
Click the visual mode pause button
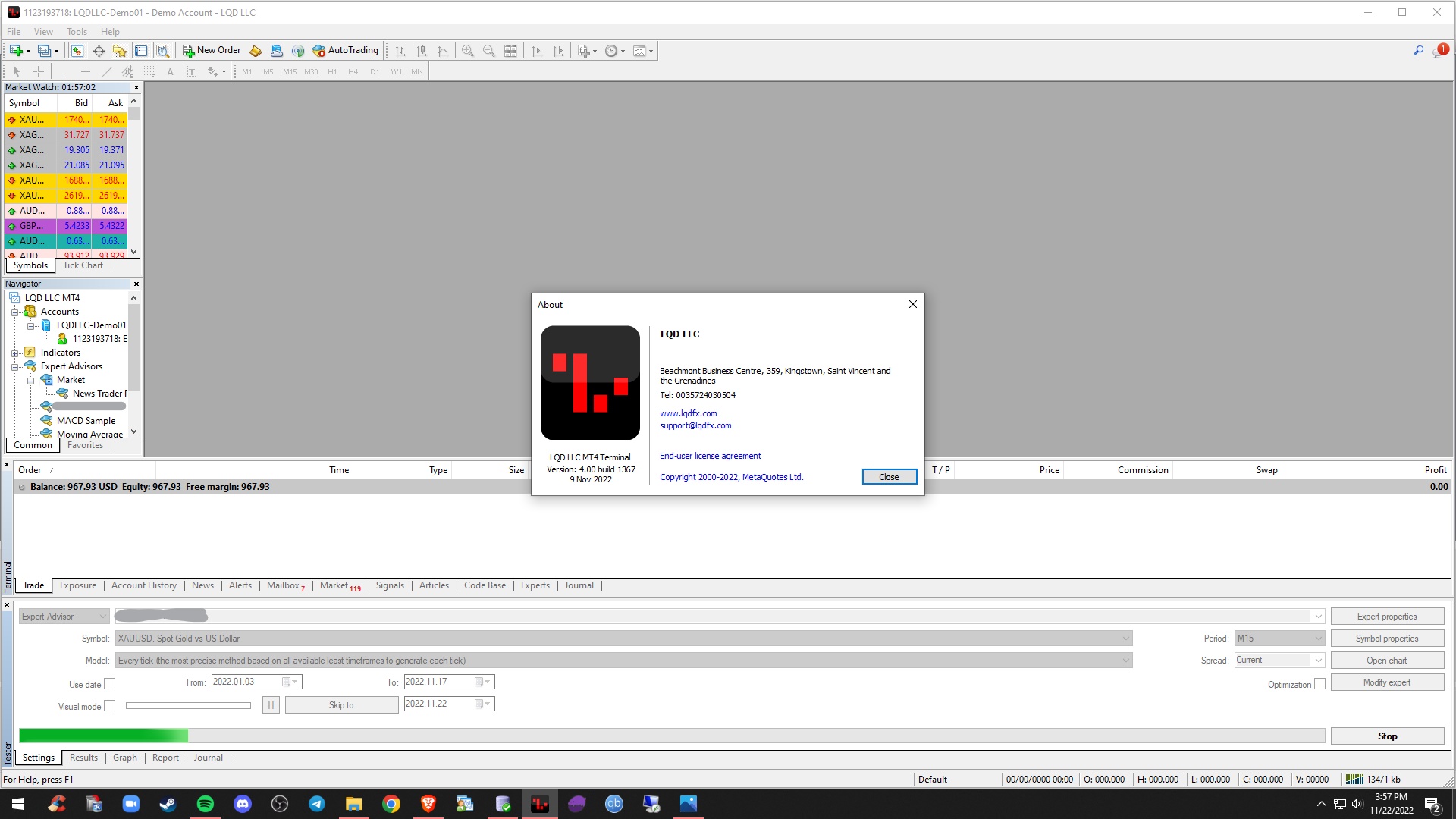(271, 705)
